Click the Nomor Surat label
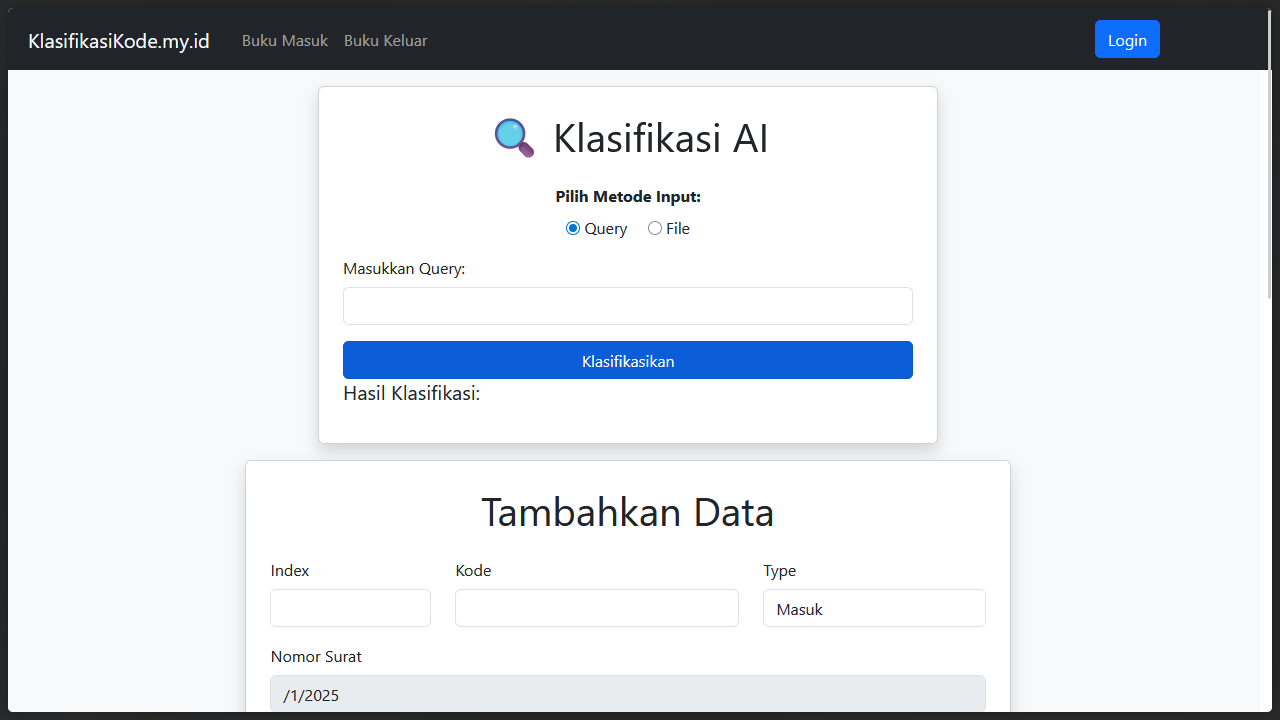Image resolution: width=1280 pixels, height=720 pixels. tap(316, 657)
